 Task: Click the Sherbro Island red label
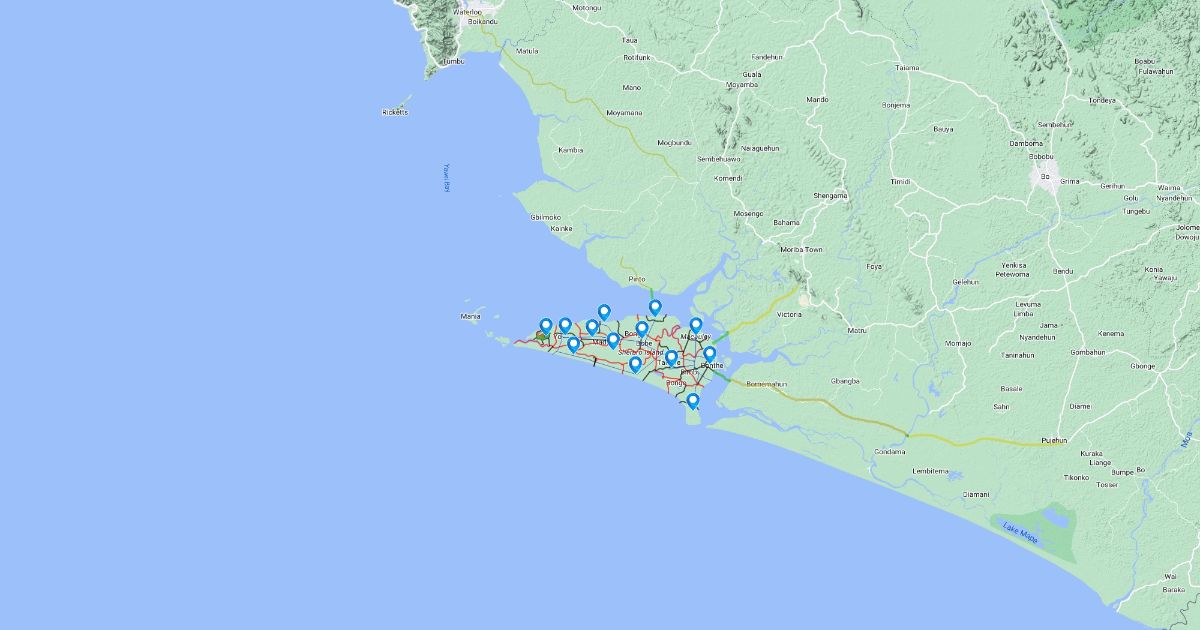(x=640, y=353)
